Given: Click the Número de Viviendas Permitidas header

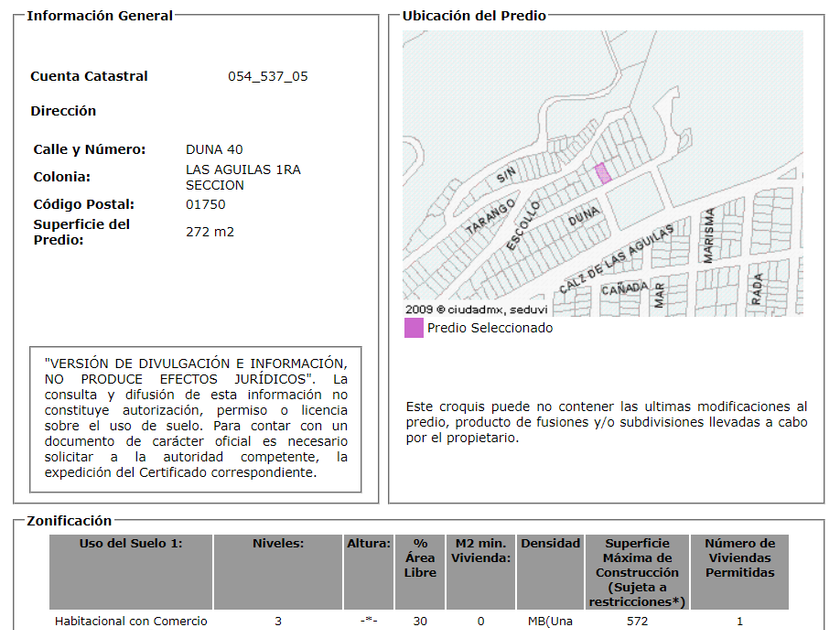Looking at the screenshot, I should (x=740, y=572).
